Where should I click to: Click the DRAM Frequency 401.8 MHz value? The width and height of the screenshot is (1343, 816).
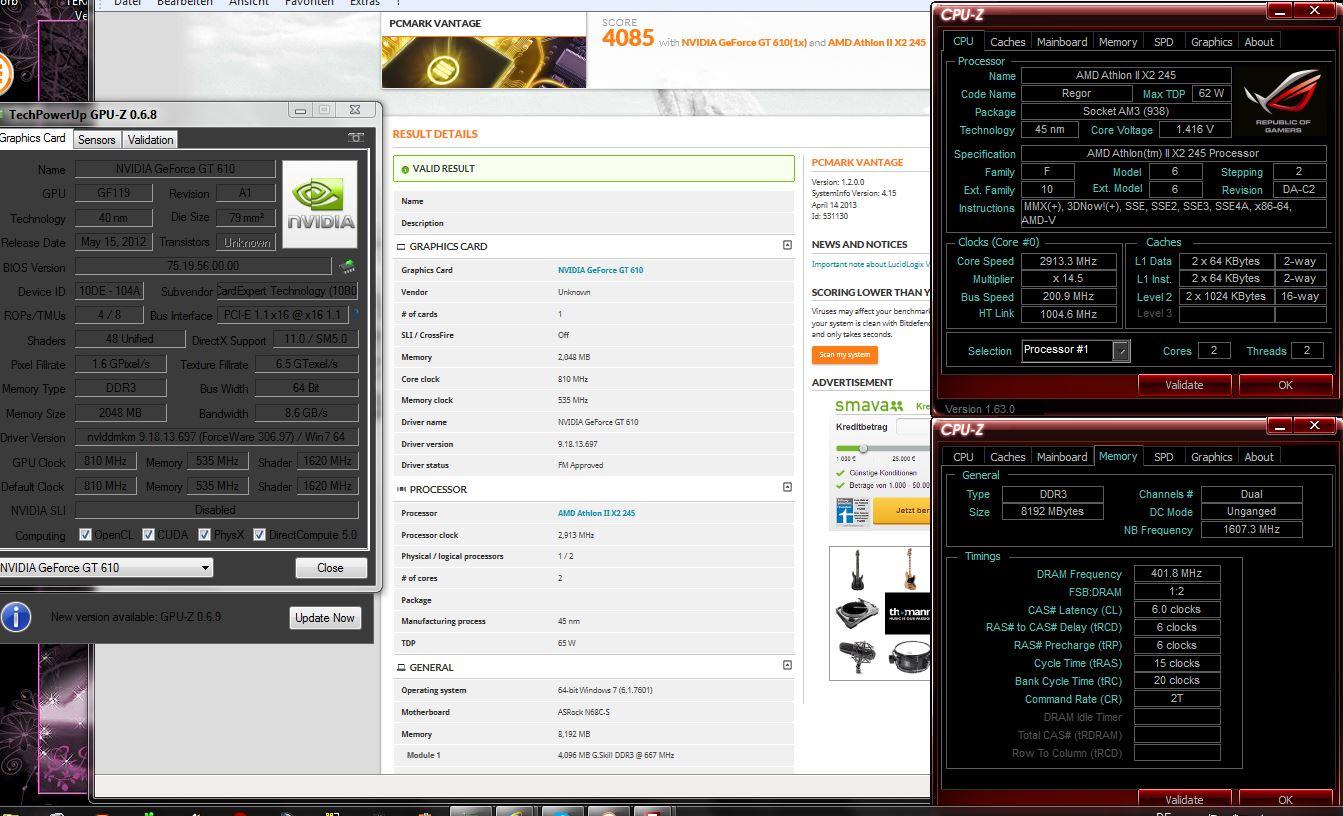[1176, 574]
